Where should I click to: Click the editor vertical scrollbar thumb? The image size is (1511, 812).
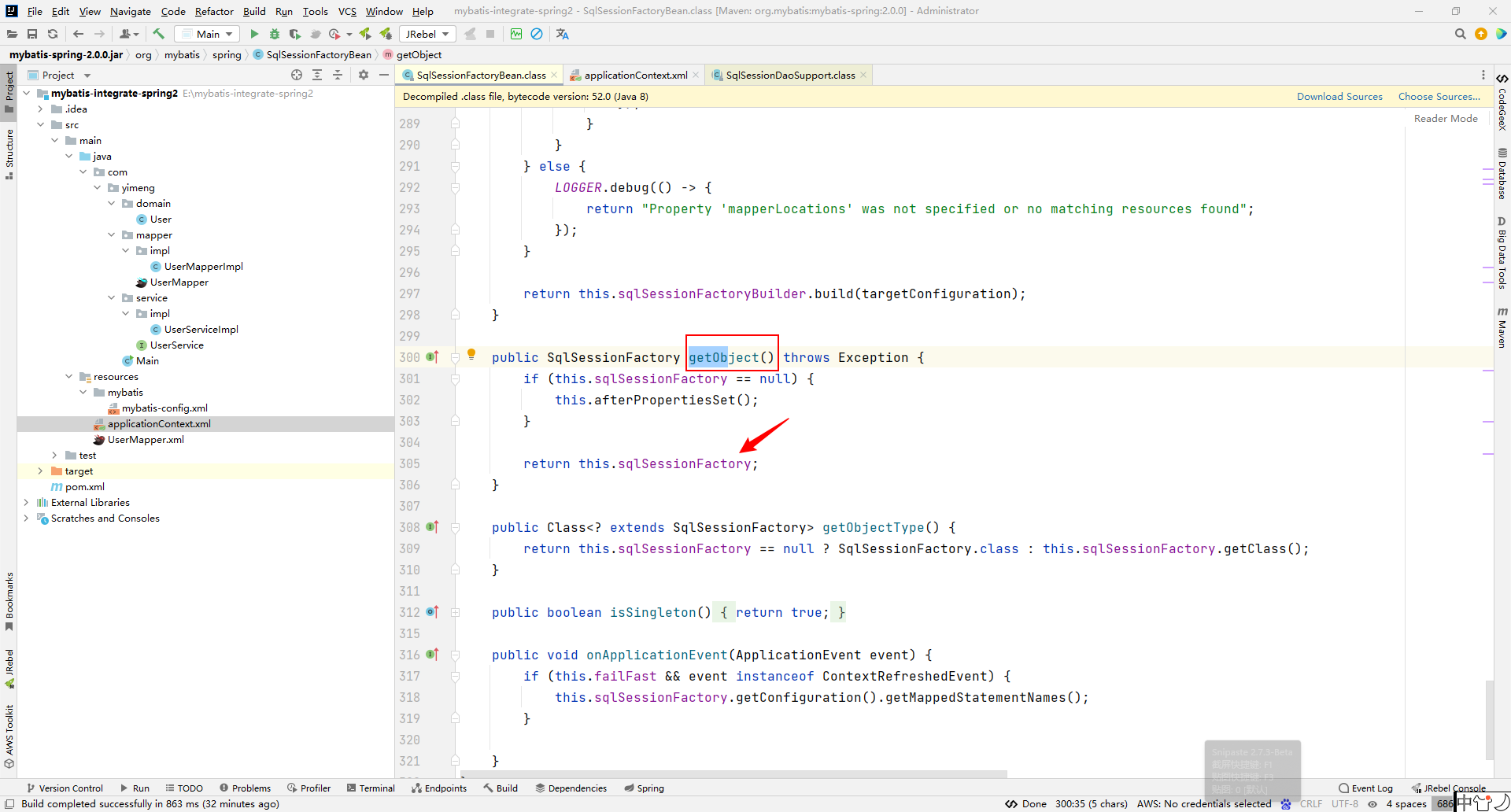pos(1489,718)
